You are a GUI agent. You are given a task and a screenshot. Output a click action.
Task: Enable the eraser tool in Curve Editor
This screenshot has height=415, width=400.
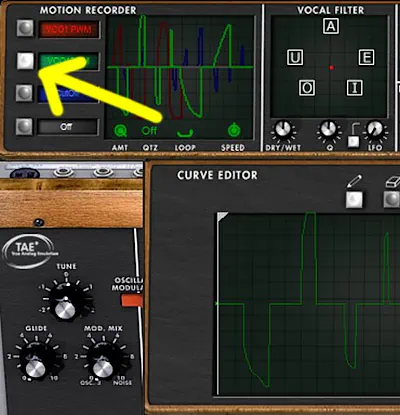pyautogui.click(x=392, y=199)
